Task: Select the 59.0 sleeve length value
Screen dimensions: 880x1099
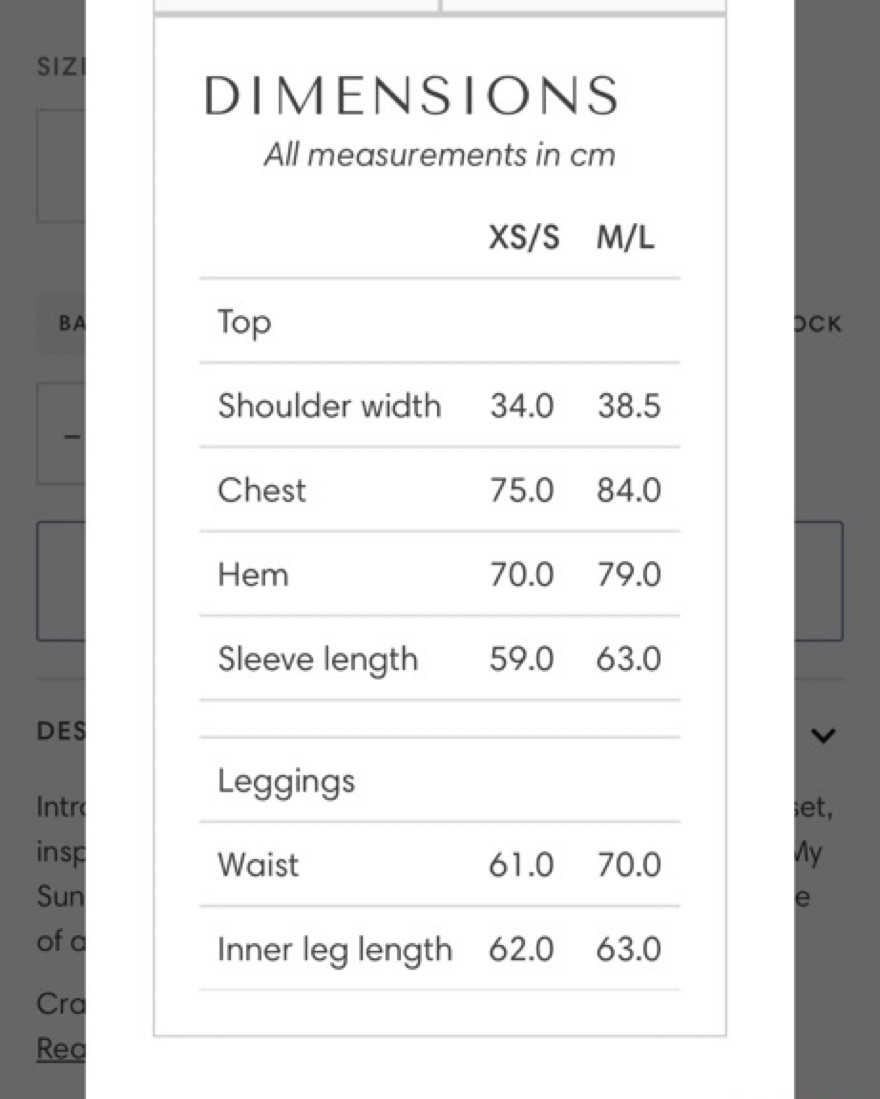Action: pos(522,659)
